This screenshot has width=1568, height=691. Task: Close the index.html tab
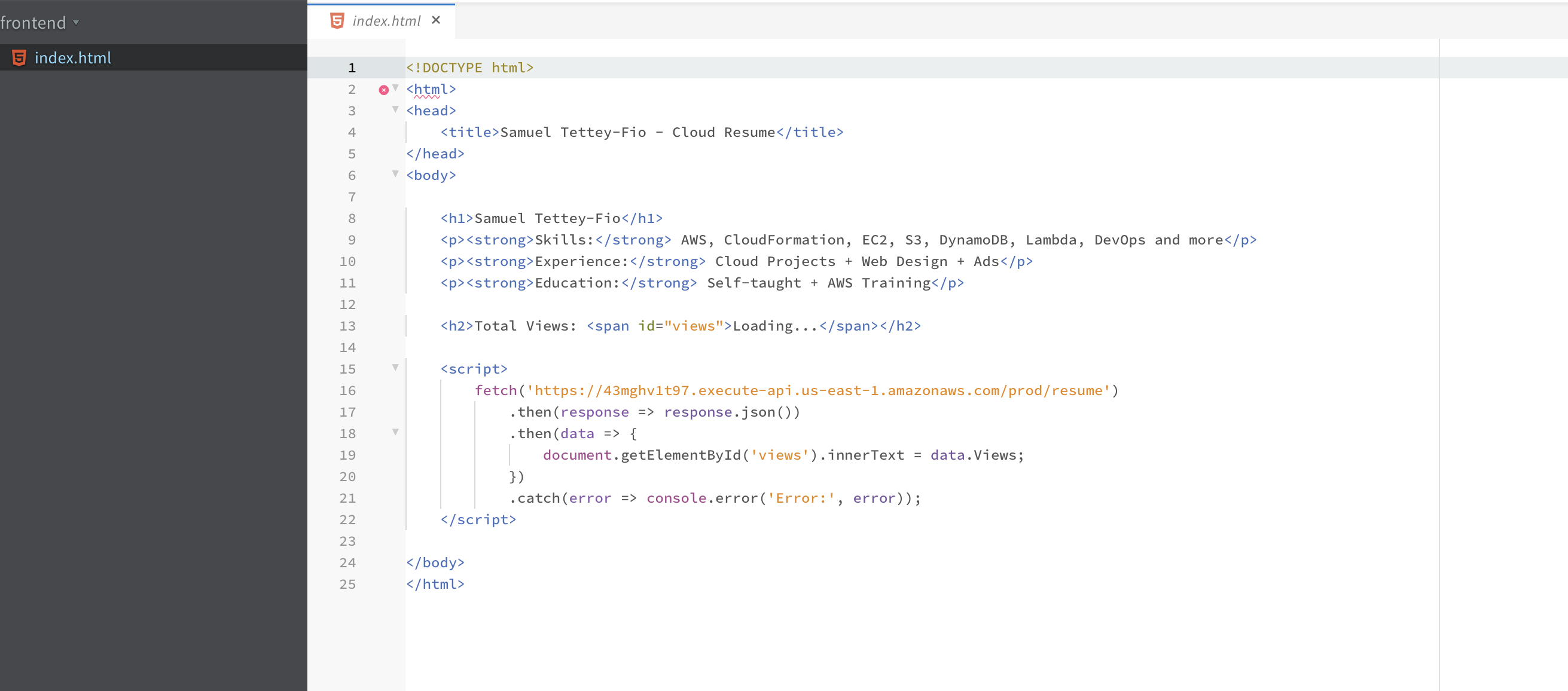[x=436, y=20]
